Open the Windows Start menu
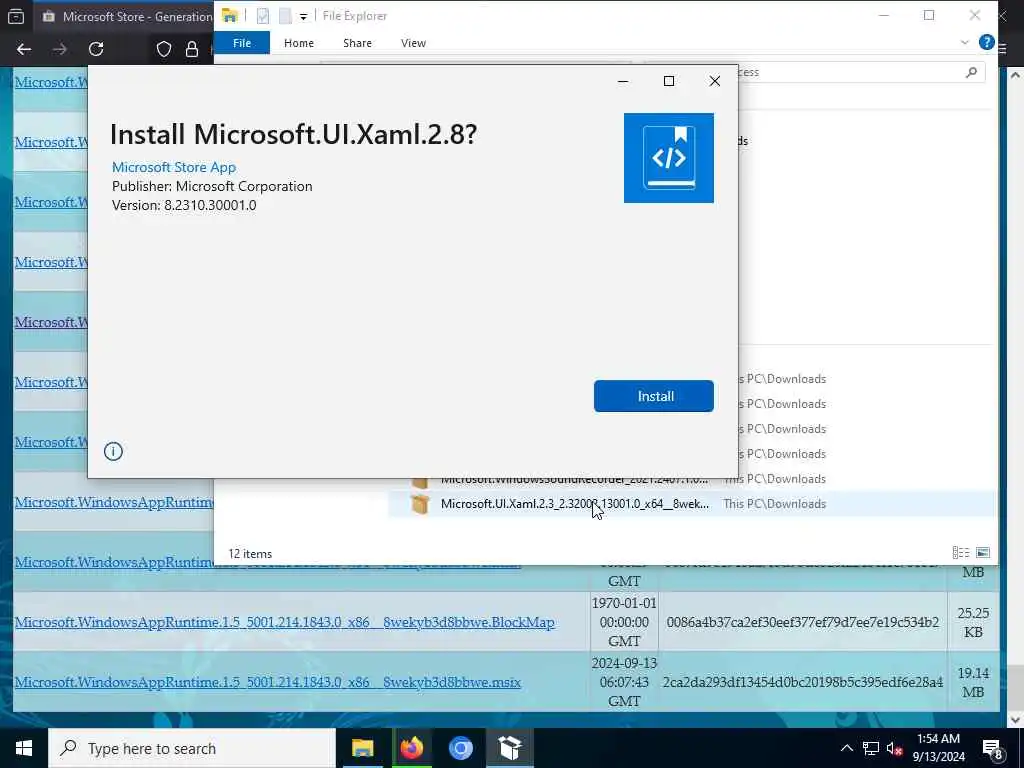This screenshot has height=768, width=1024. [24, 748]
